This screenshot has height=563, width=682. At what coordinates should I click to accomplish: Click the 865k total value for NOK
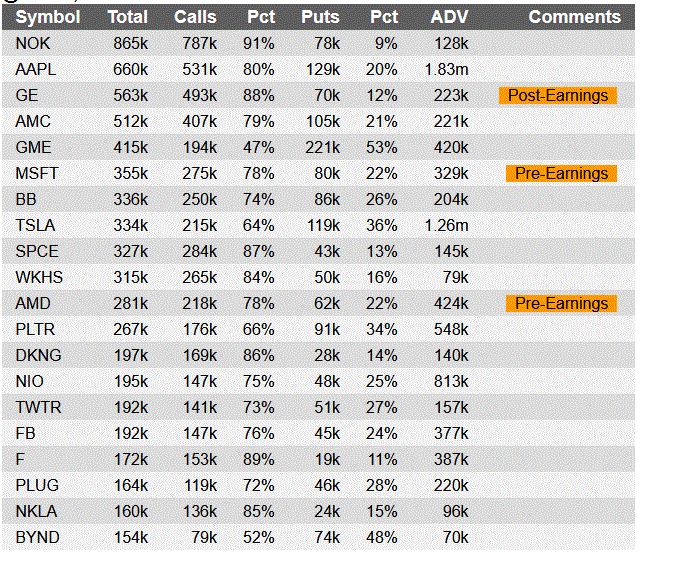coord(130,44)
